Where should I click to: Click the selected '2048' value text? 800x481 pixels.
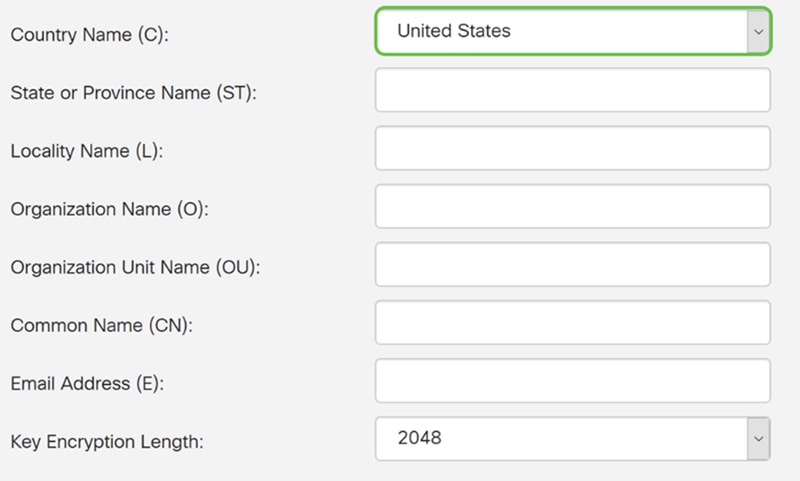click(419, 439)
